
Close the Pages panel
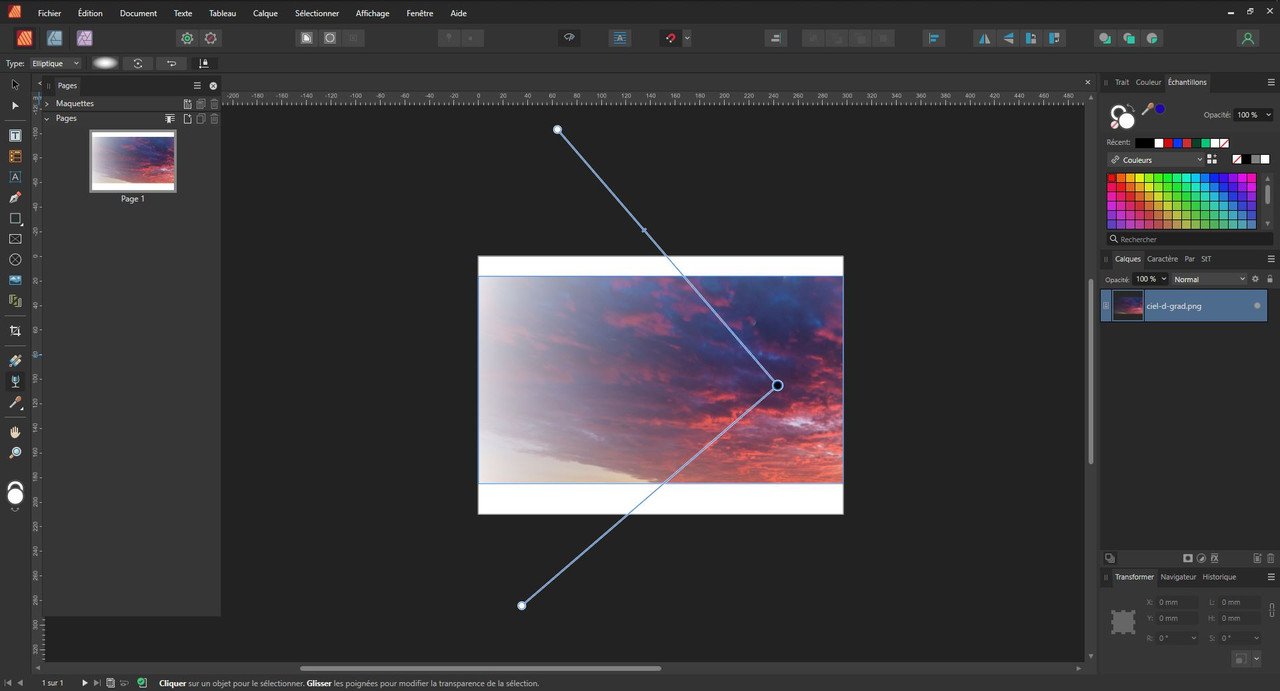(x=213, y=85)
